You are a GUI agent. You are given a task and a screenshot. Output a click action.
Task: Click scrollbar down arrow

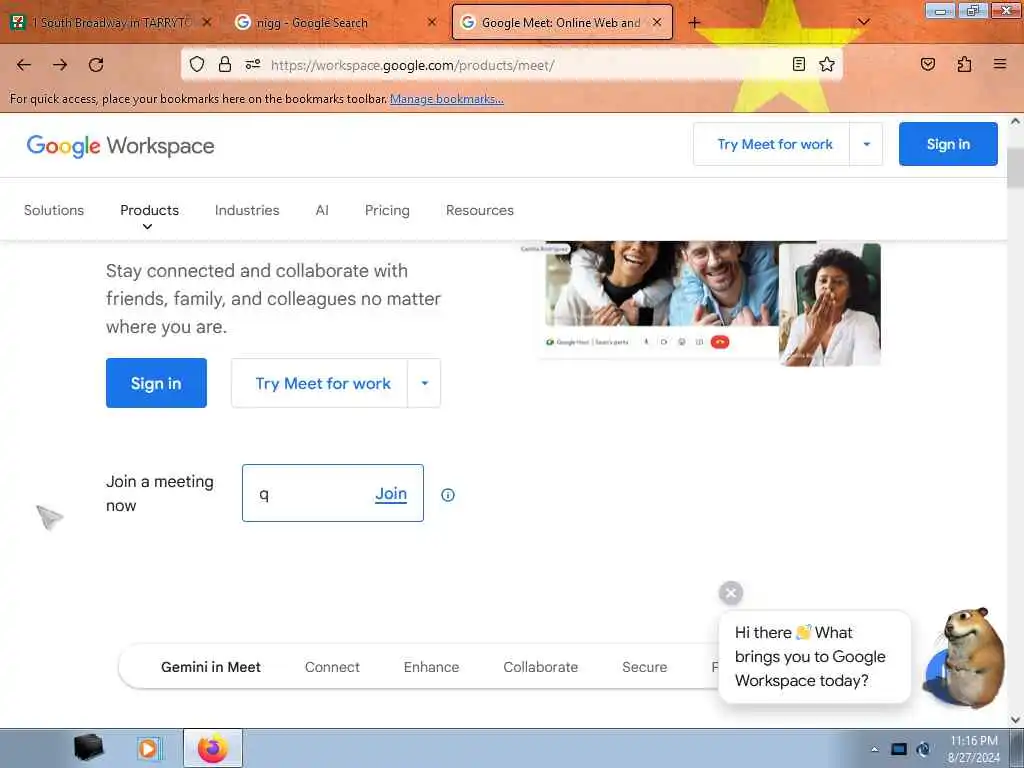click(1015, 720)
